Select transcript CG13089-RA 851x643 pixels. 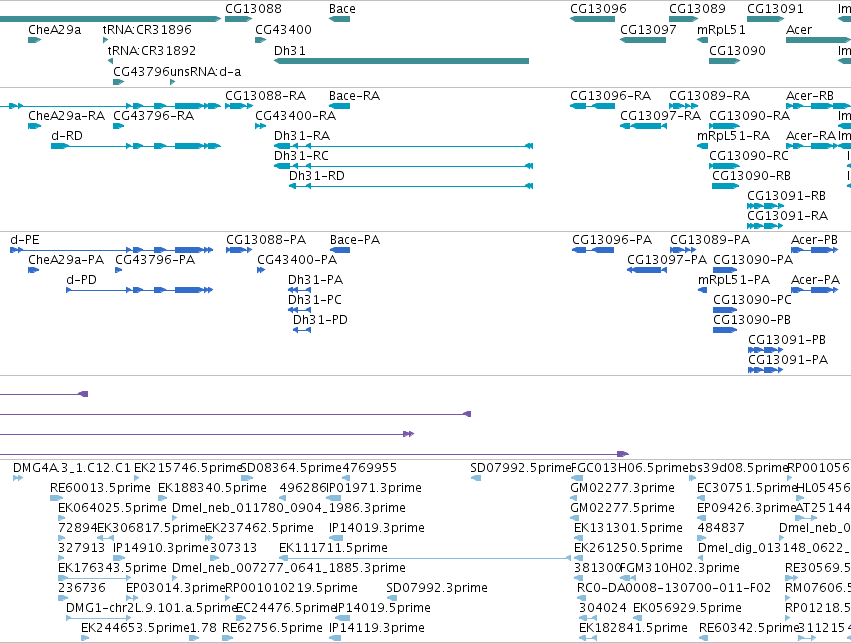point(709,96)
